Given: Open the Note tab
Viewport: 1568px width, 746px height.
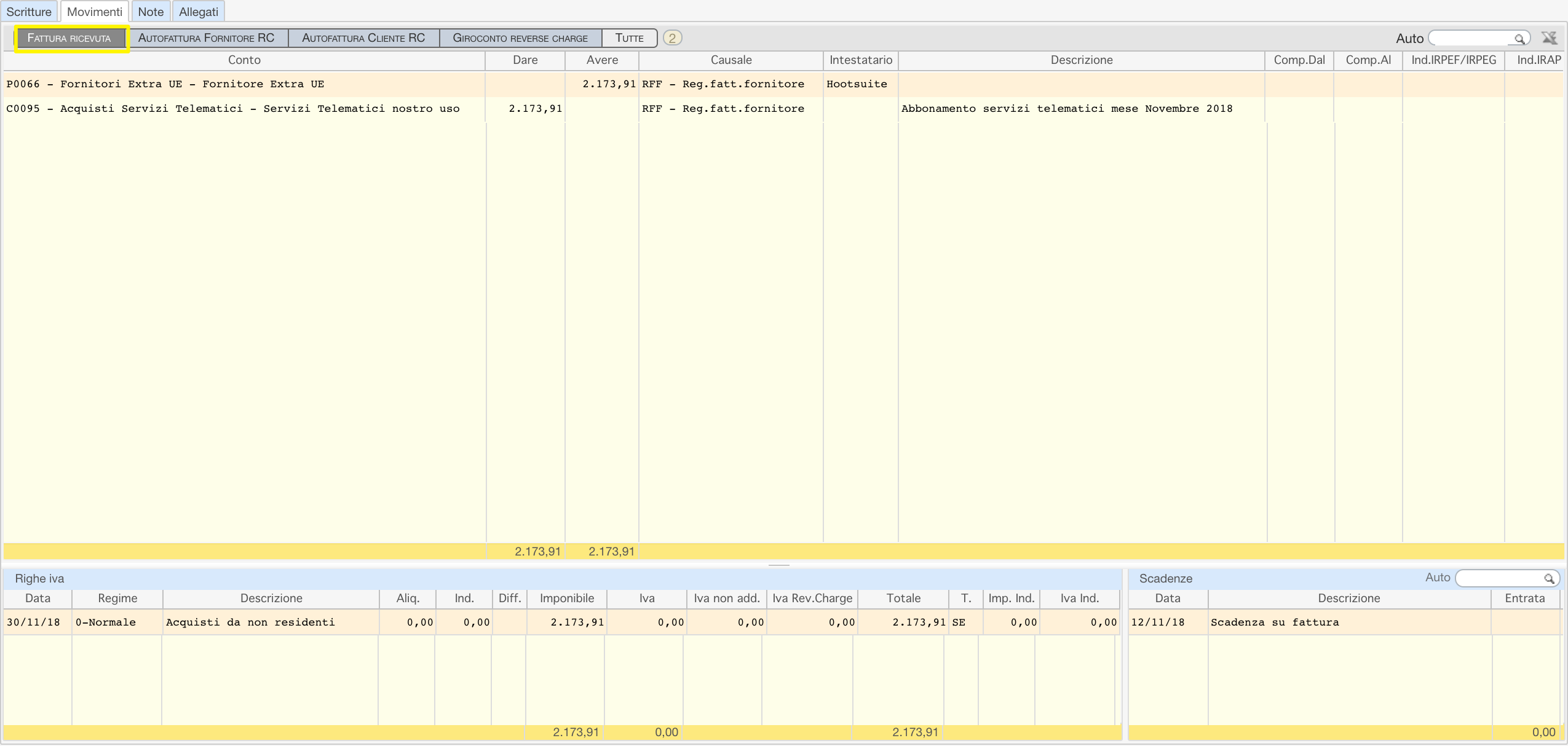Looking at the screenshot, I should (151, 12).
